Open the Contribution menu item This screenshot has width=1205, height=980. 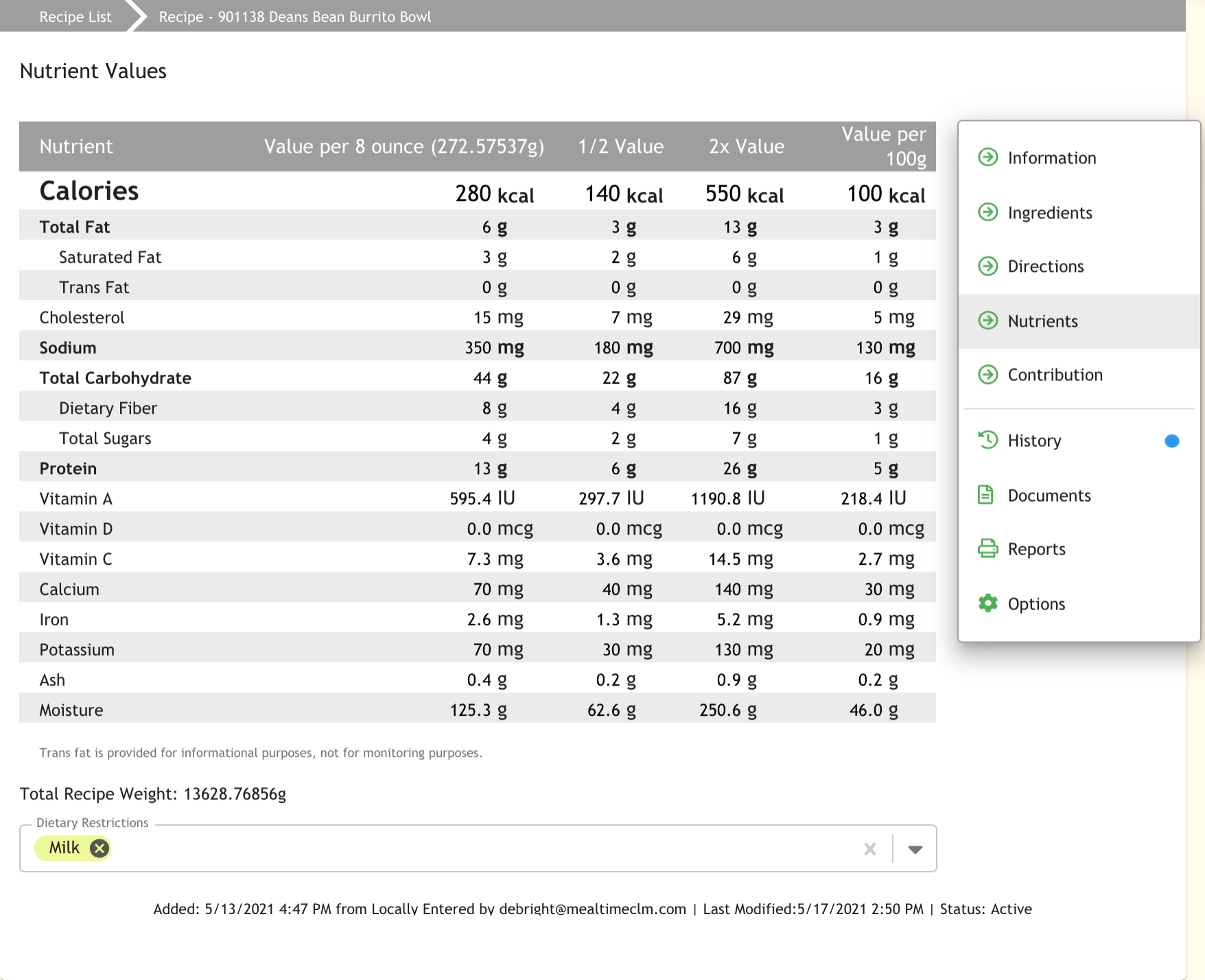1079,375
